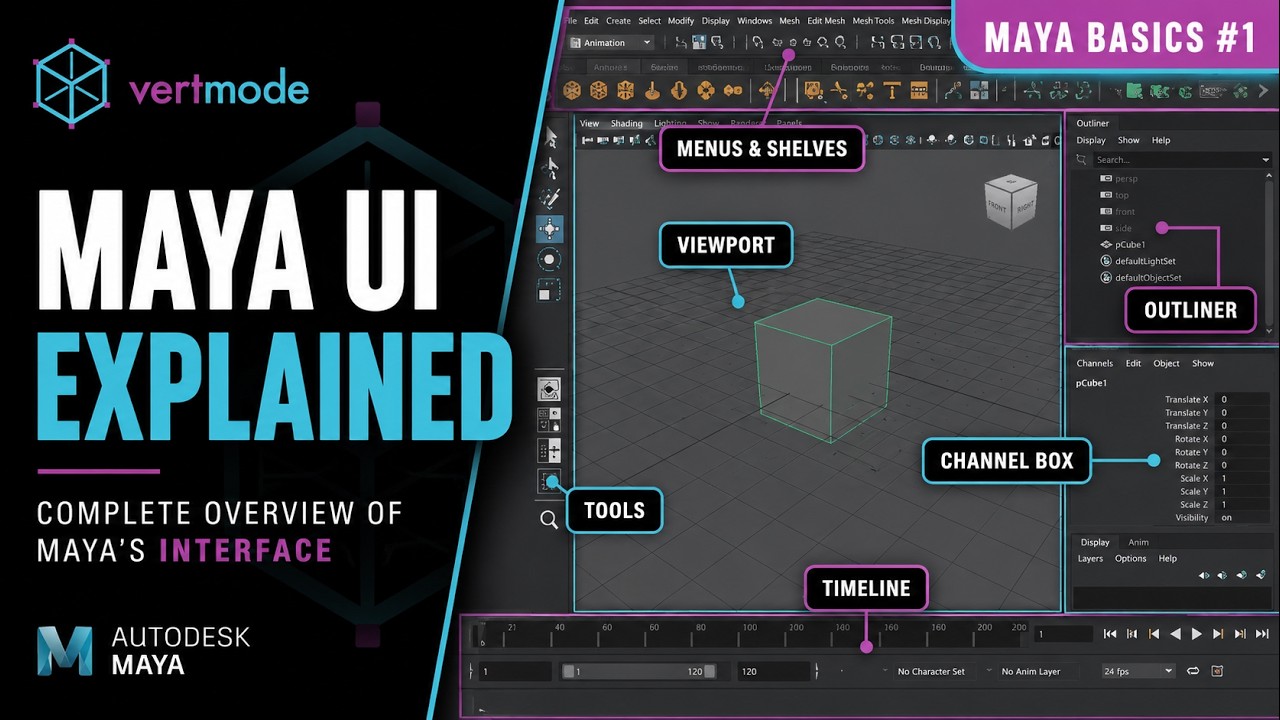The width and height of the screenshot is (1280, 720).
Task: Click the Translate X value field
Action: click(1244, 400)
